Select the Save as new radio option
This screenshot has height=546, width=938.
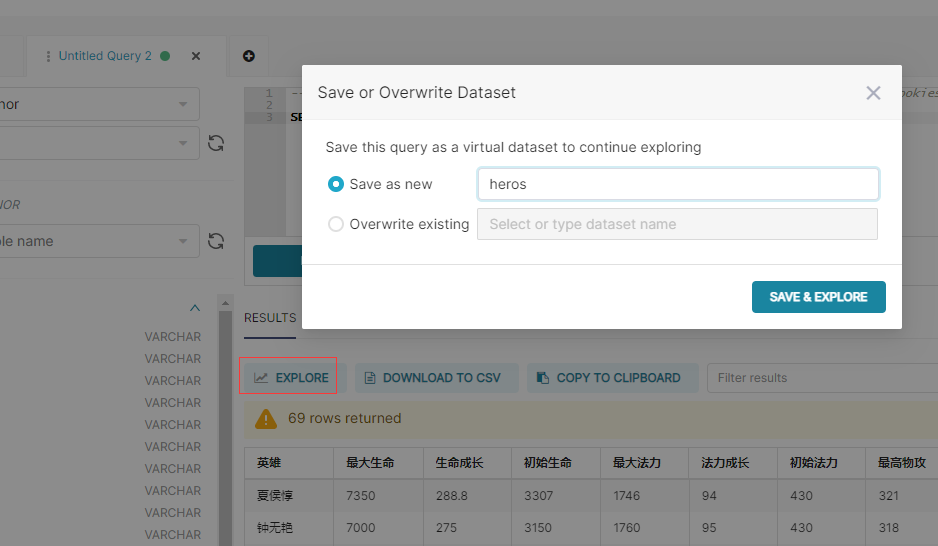(336, 184)
